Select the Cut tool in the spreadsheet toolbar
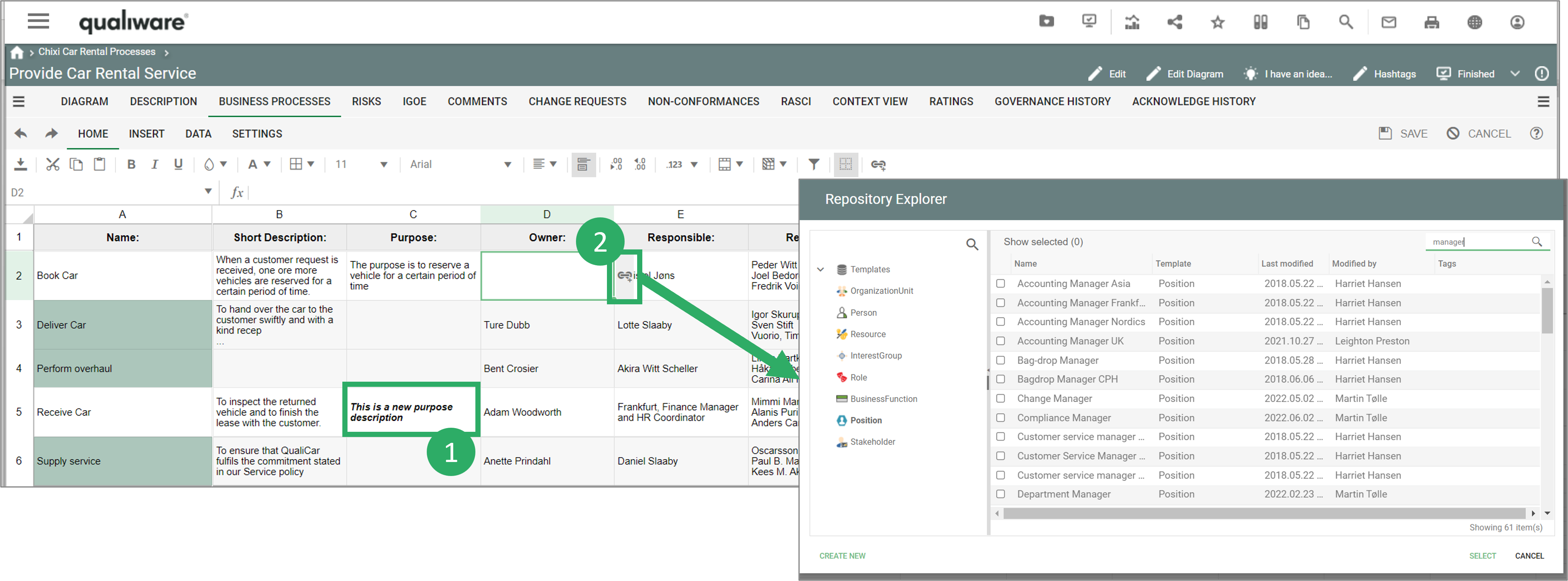The height and width of the screenshot is (581, 1568). click(52, 164)
